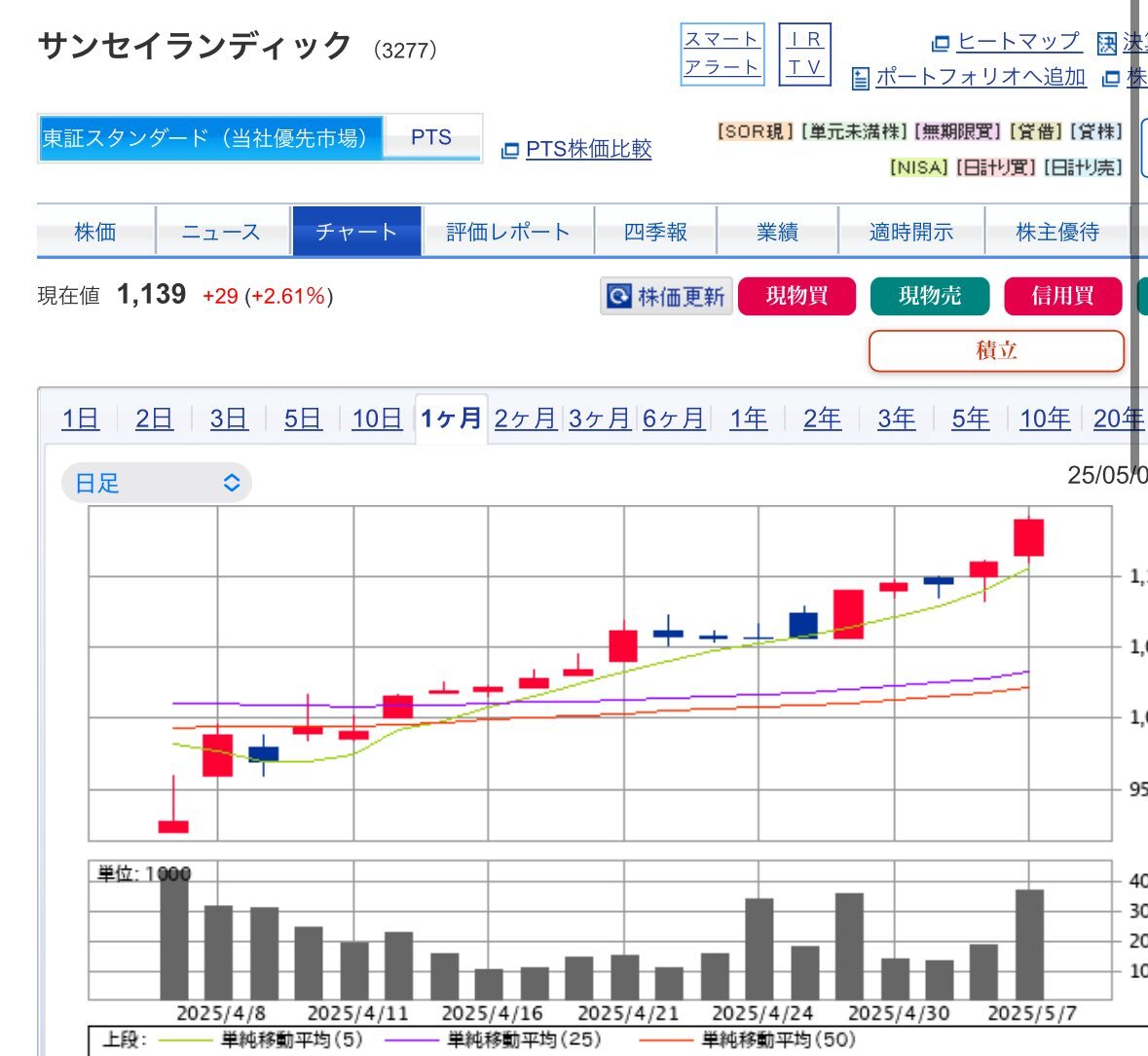Image resolution: width=1148 pixels, height=1056 pixels.
Task: Open the PTS株価比較 link
Action: pyautogui.click(x=589, y=149)
